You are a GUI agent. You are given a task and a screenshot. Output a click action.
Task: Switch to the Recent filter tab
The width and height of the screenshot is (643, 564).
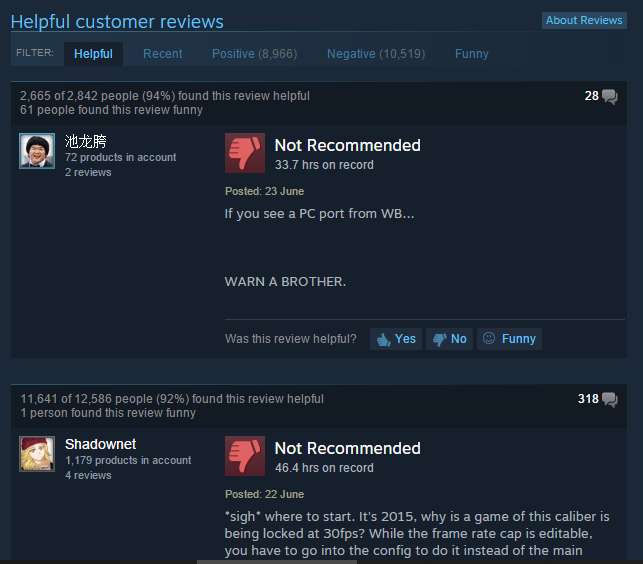coord(162,54)
